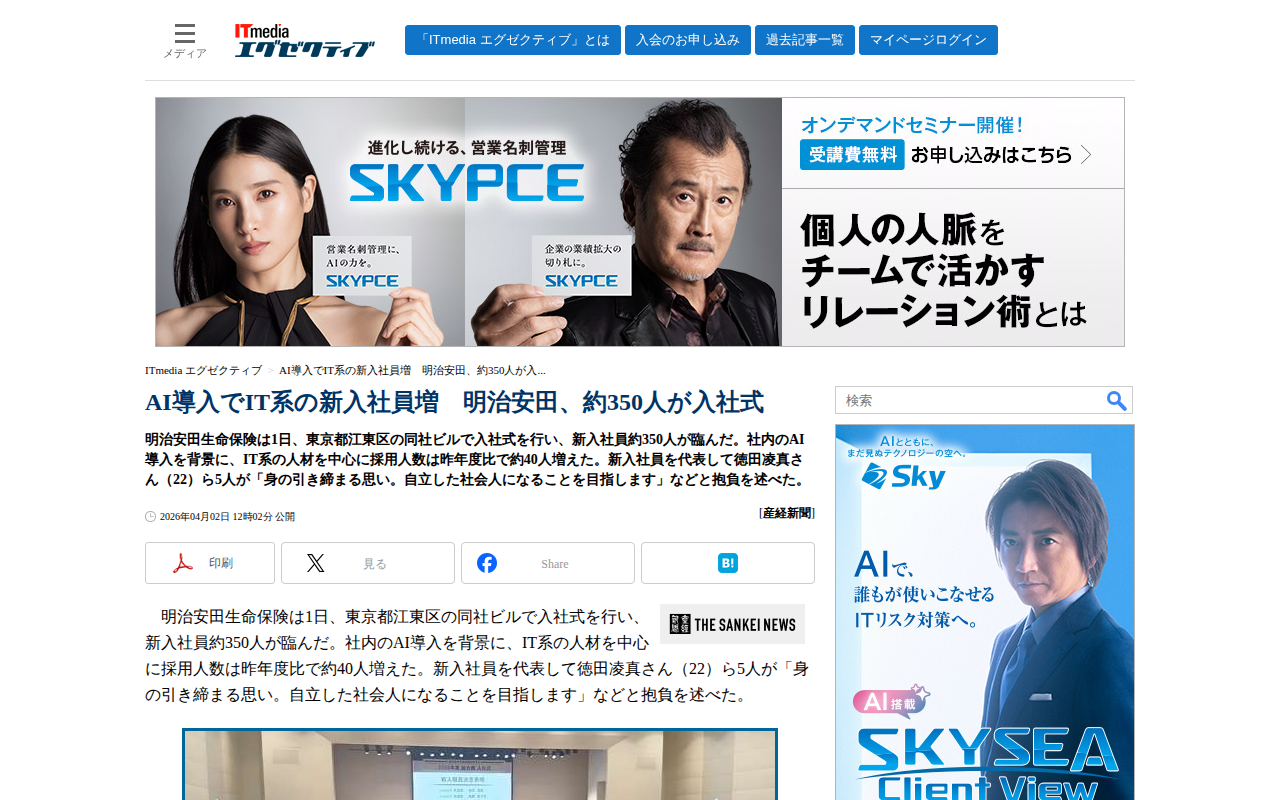The width and height of the screenshot is (1280, 800).
Task: Click the search magnifier icon
Action: pos(1117,400)
